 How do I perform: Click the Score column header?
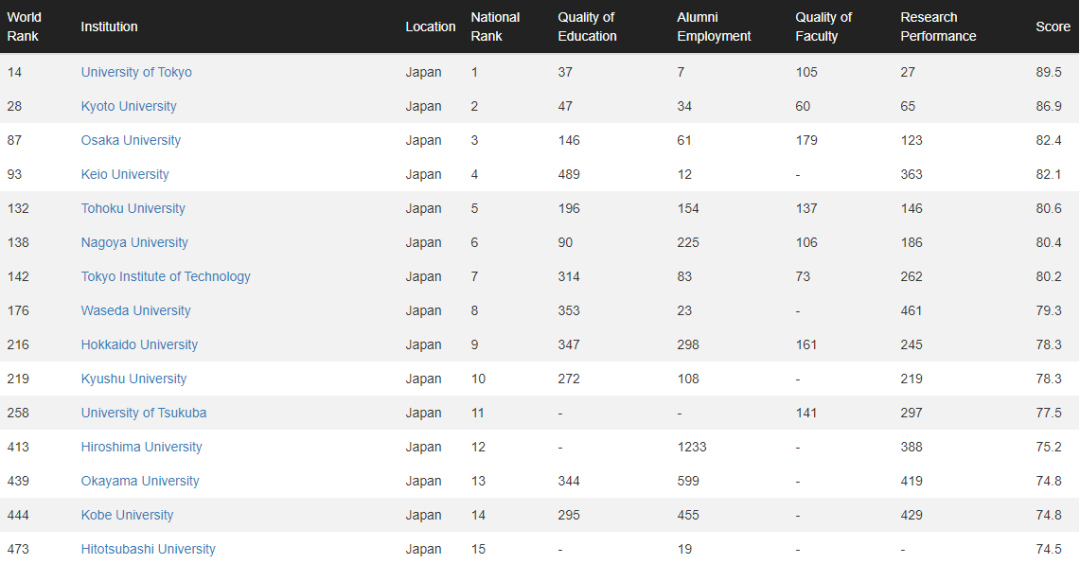pyautogui.click(x=1053, y=27)
